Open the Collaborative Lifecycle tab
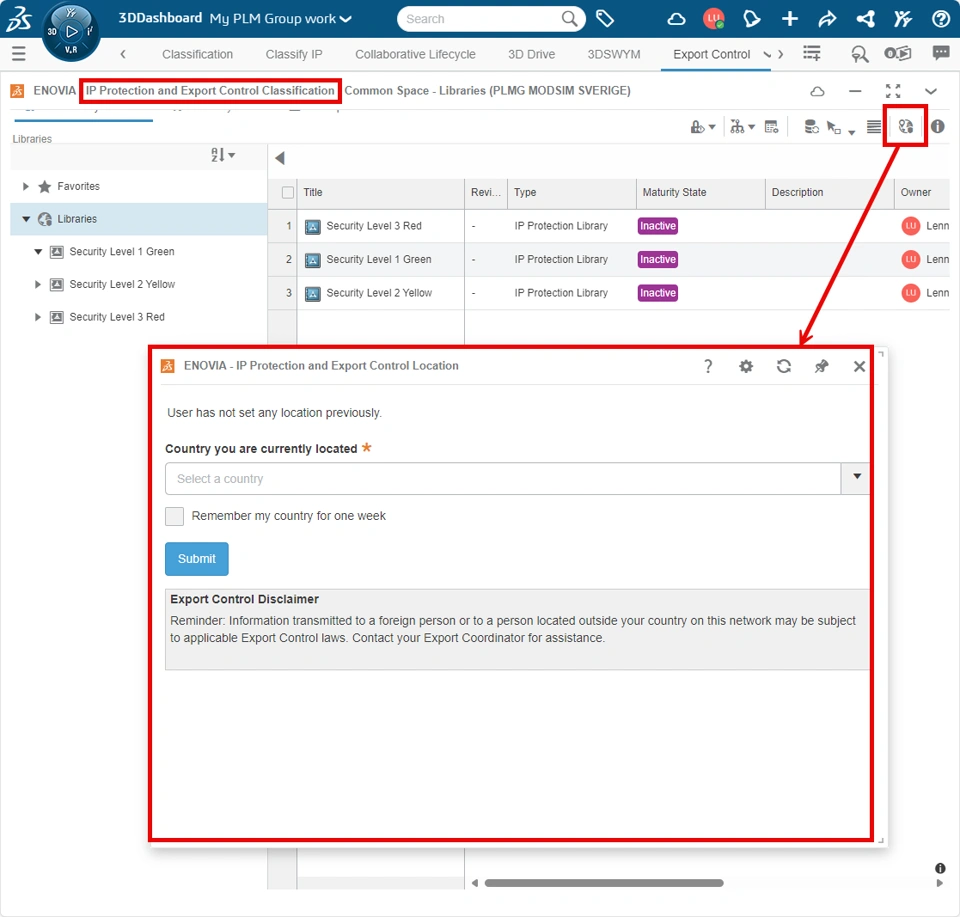 click(x=415, y=54)
